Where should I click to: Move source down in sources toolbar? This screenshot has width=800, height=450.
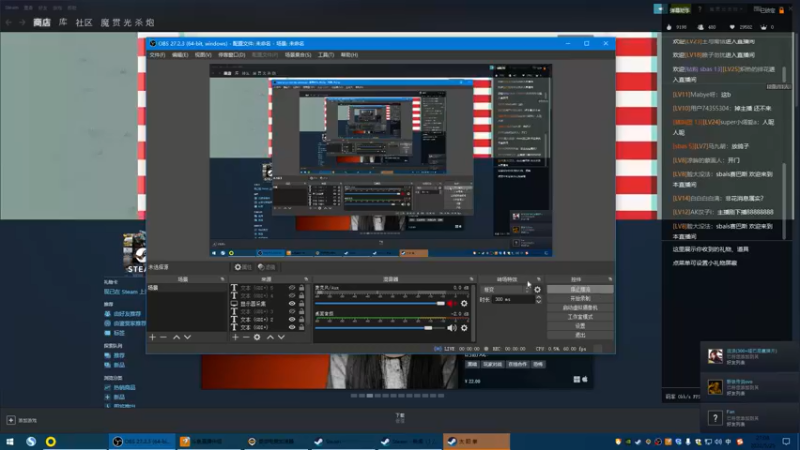tap(281, 337)
